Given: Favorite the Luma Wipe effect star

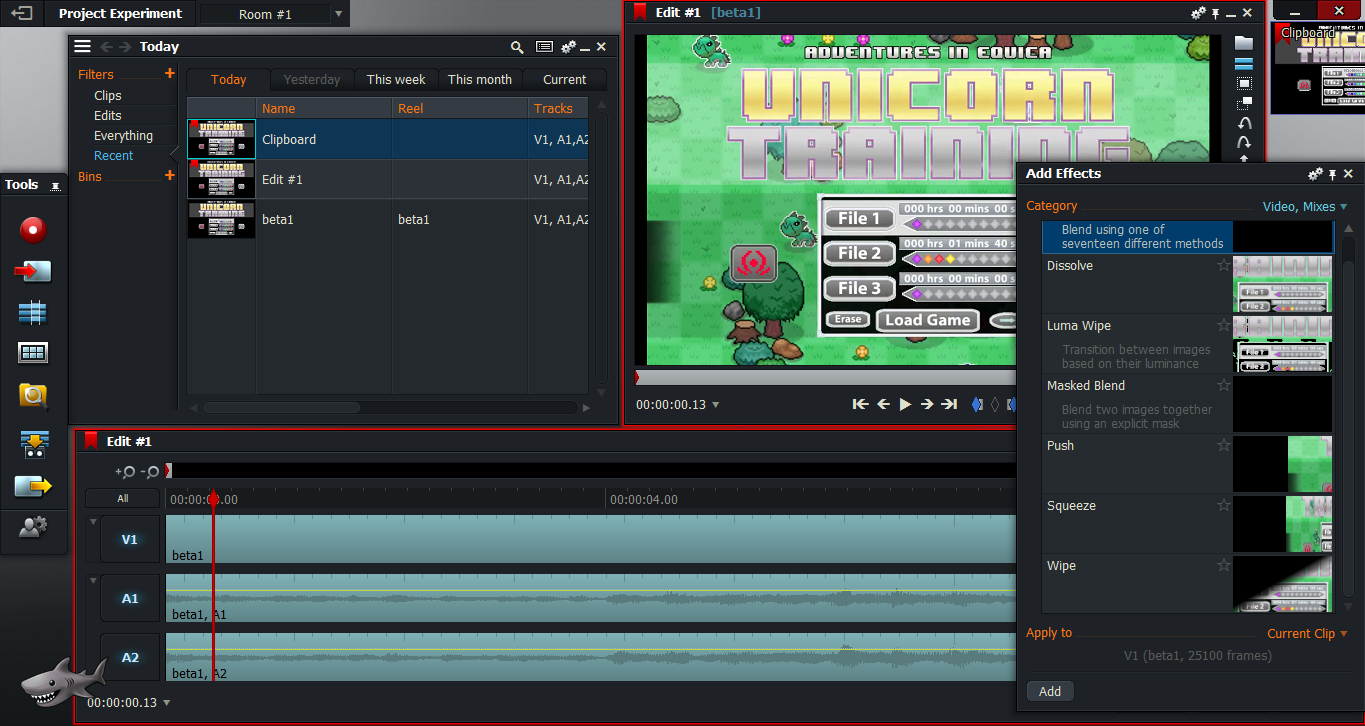Looking at the screenshot, I should (1223, 326).
